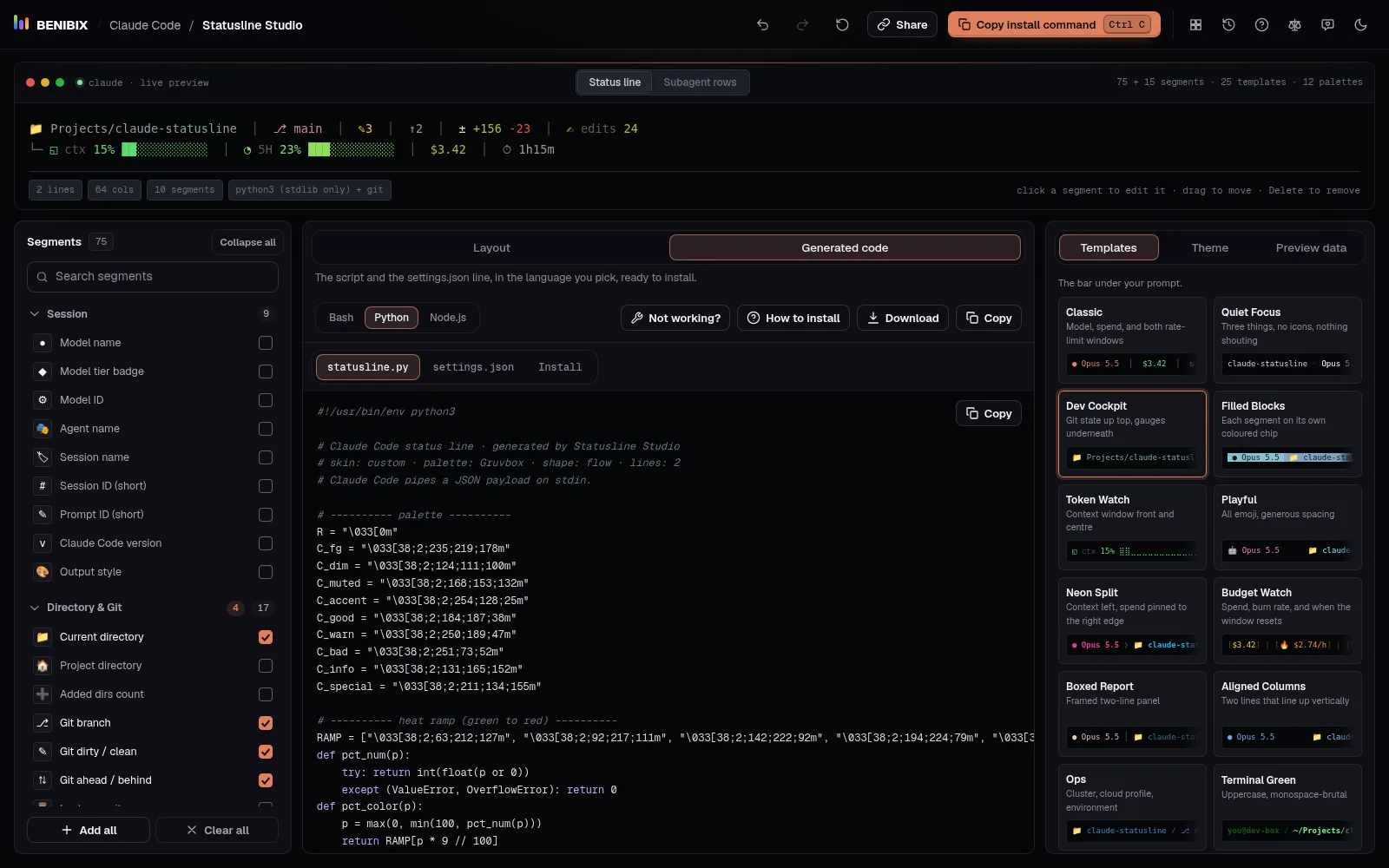This screenshot has height=868, width=1389.
Task: Enable the Model name checkbox
Action: [266, 343]
